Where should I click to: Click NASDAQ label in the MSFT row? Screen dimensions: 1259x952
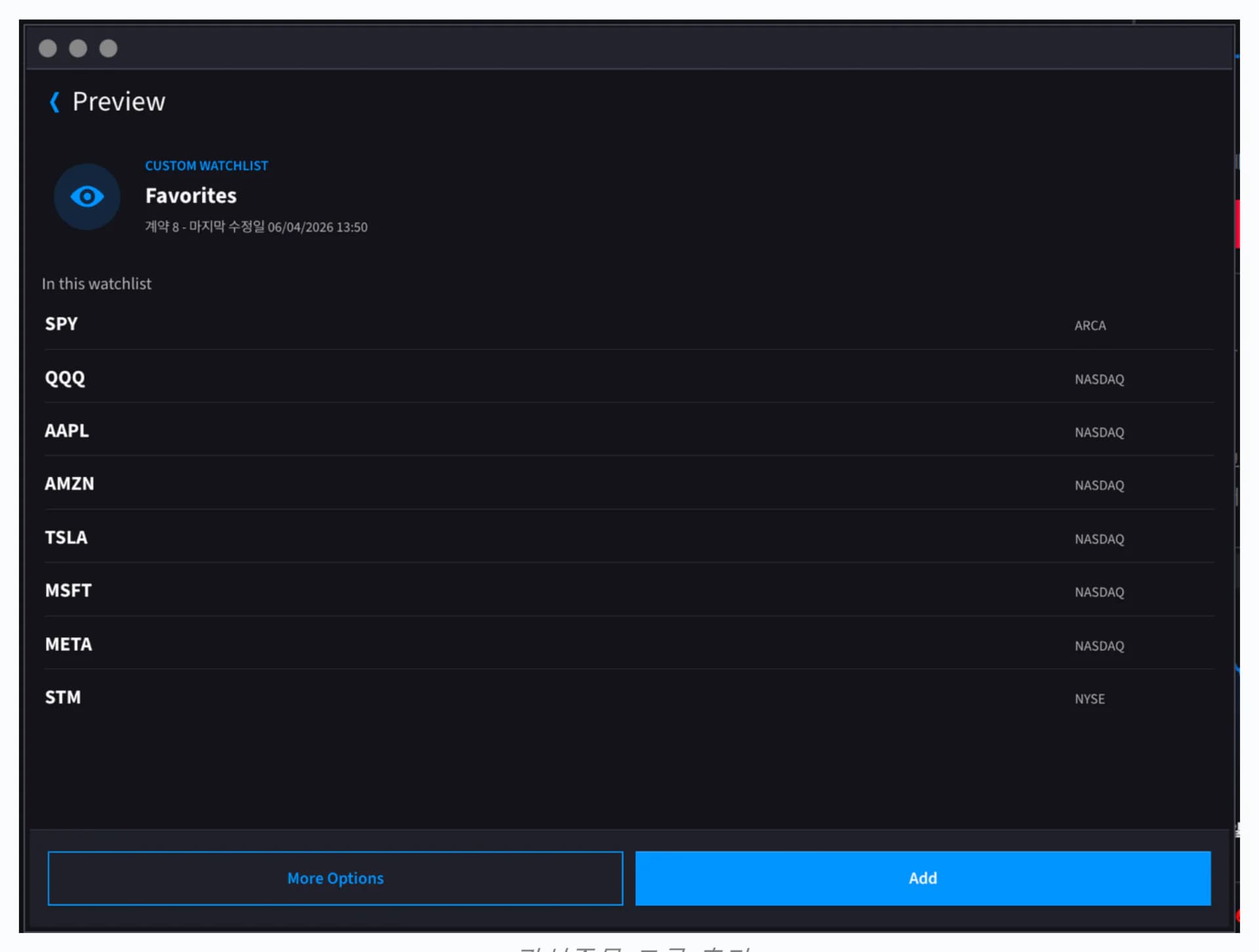(x=1099, y=593)
